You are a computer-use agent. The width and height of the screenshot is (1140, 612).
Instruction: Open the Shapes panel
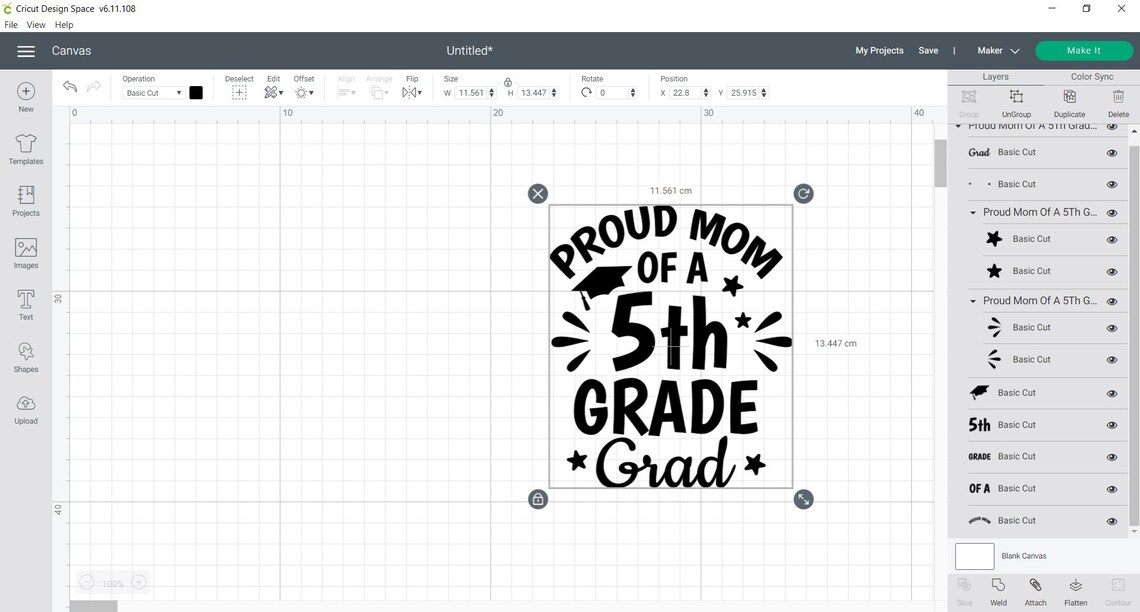coord(25,356)
